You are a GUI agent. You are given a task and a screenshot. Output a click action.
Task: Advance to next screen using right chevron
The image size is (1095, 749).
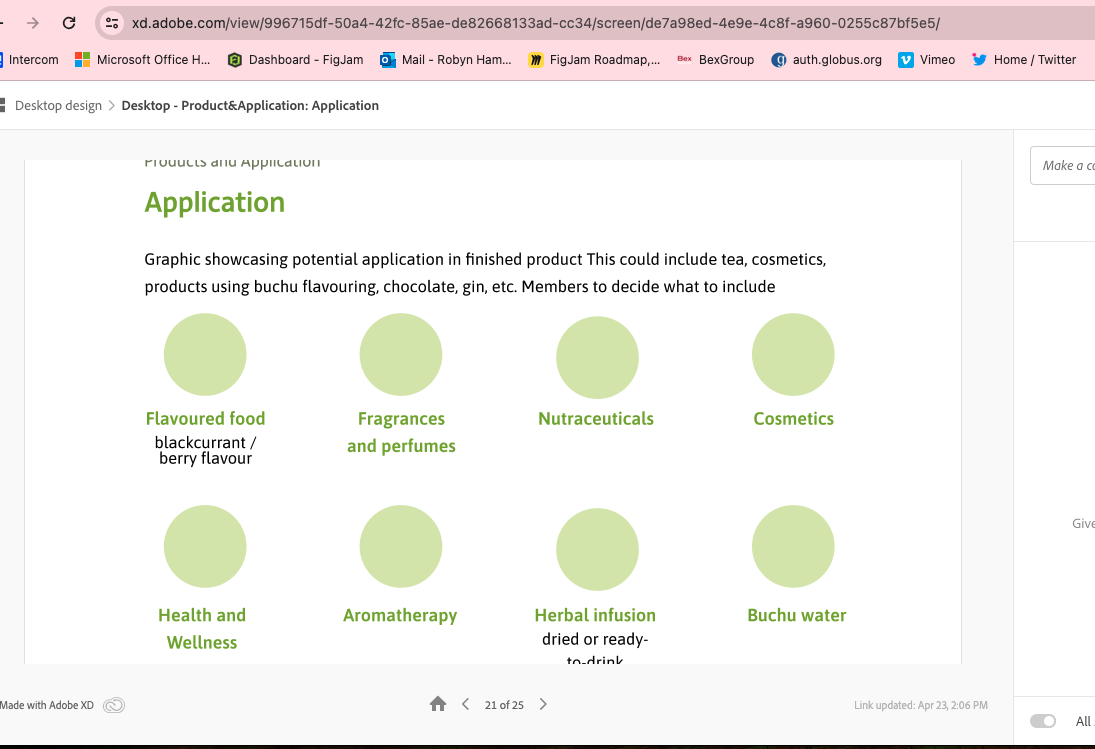point(543,704)
